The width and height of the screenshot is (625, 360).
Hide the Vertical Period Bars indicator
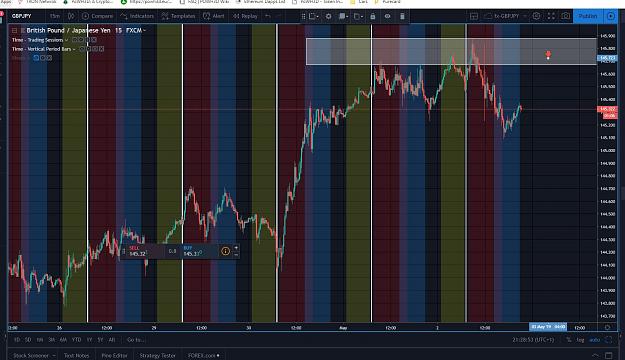point(82,49)
